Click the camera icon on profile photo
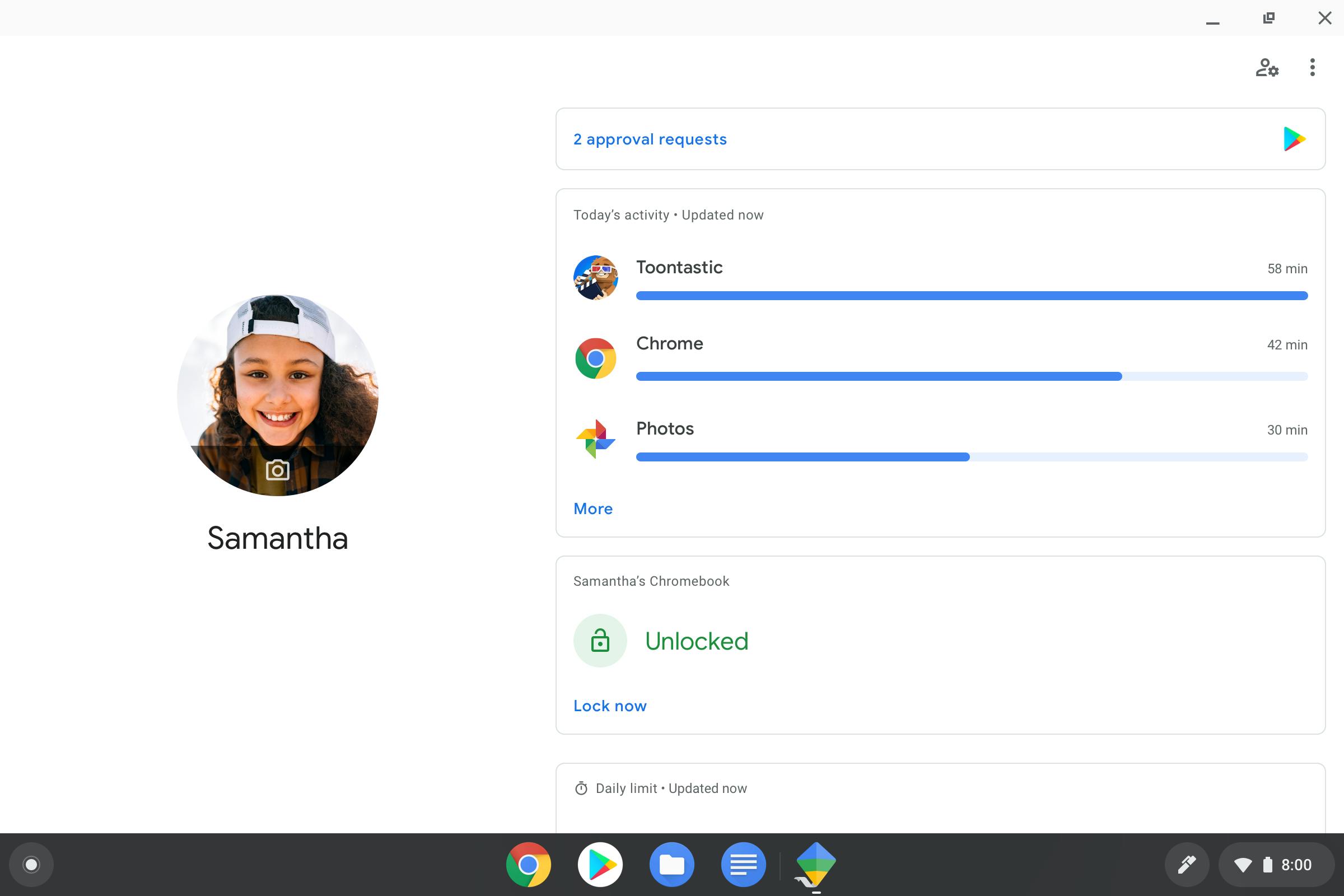1344x896 pixels. pos(278,470)
